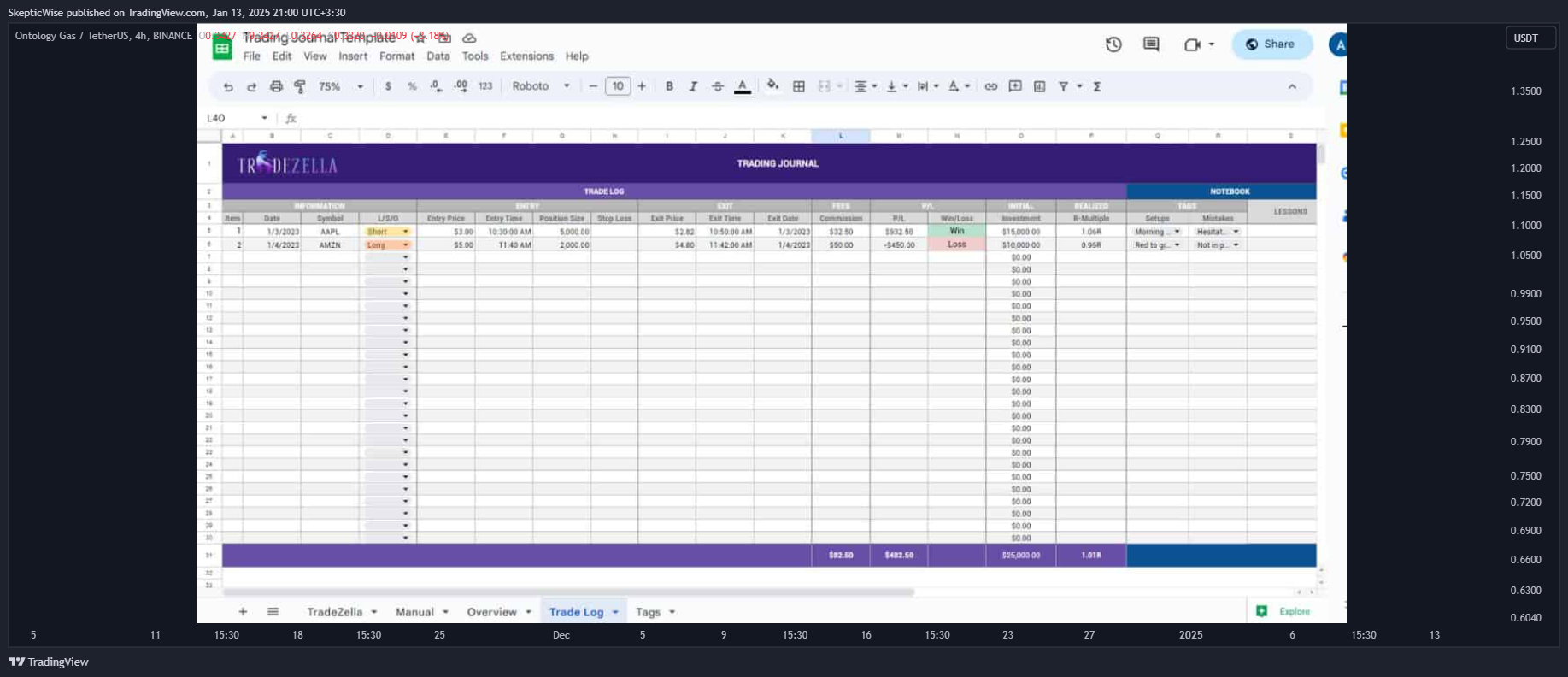Select the Paint format tool
1568x677 pixels.
(300, 86)
